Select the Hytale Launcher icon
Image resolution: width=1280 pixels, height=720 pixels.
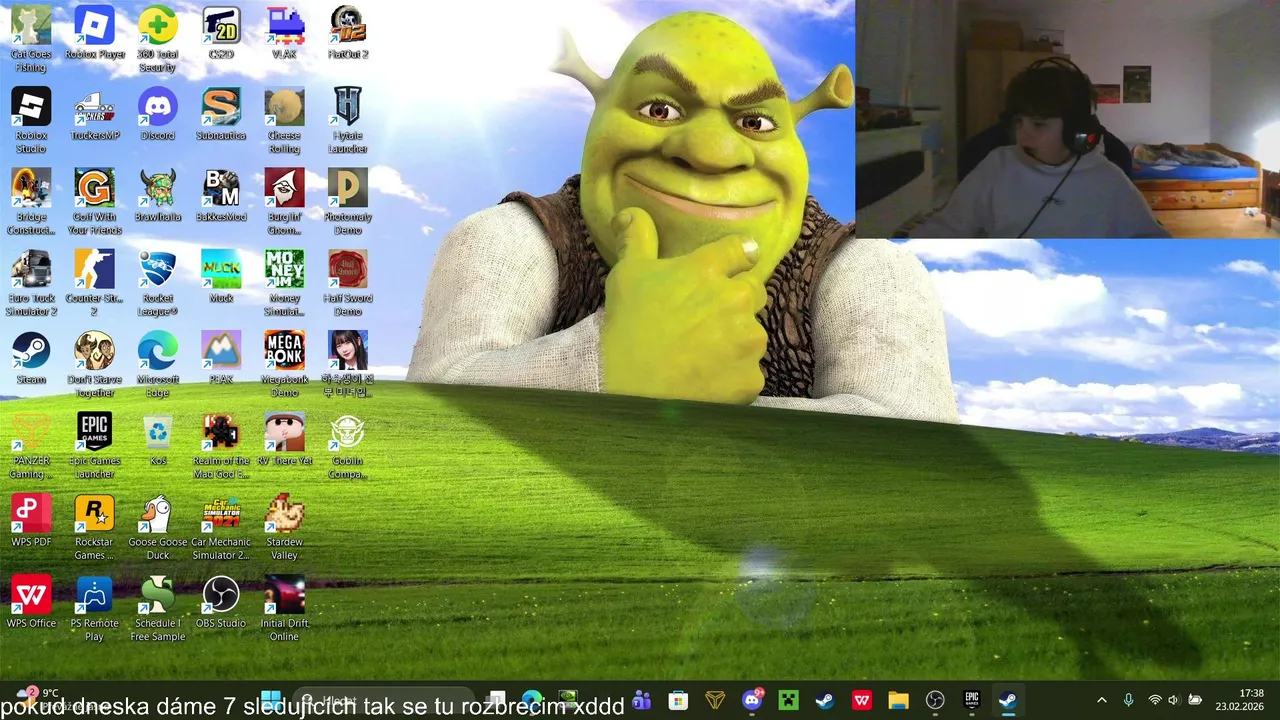pyautogui.click(x=348, y=120)
